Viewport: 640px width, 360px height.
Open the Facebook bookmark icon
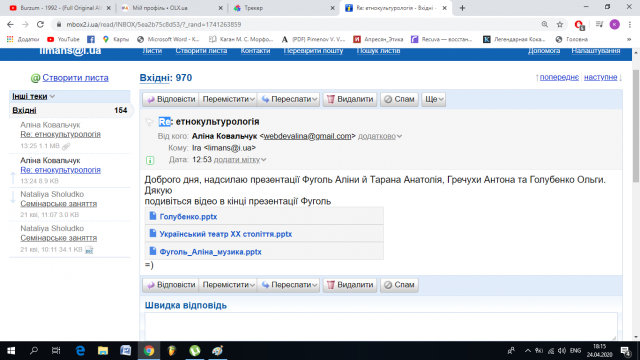coord(91,39)
